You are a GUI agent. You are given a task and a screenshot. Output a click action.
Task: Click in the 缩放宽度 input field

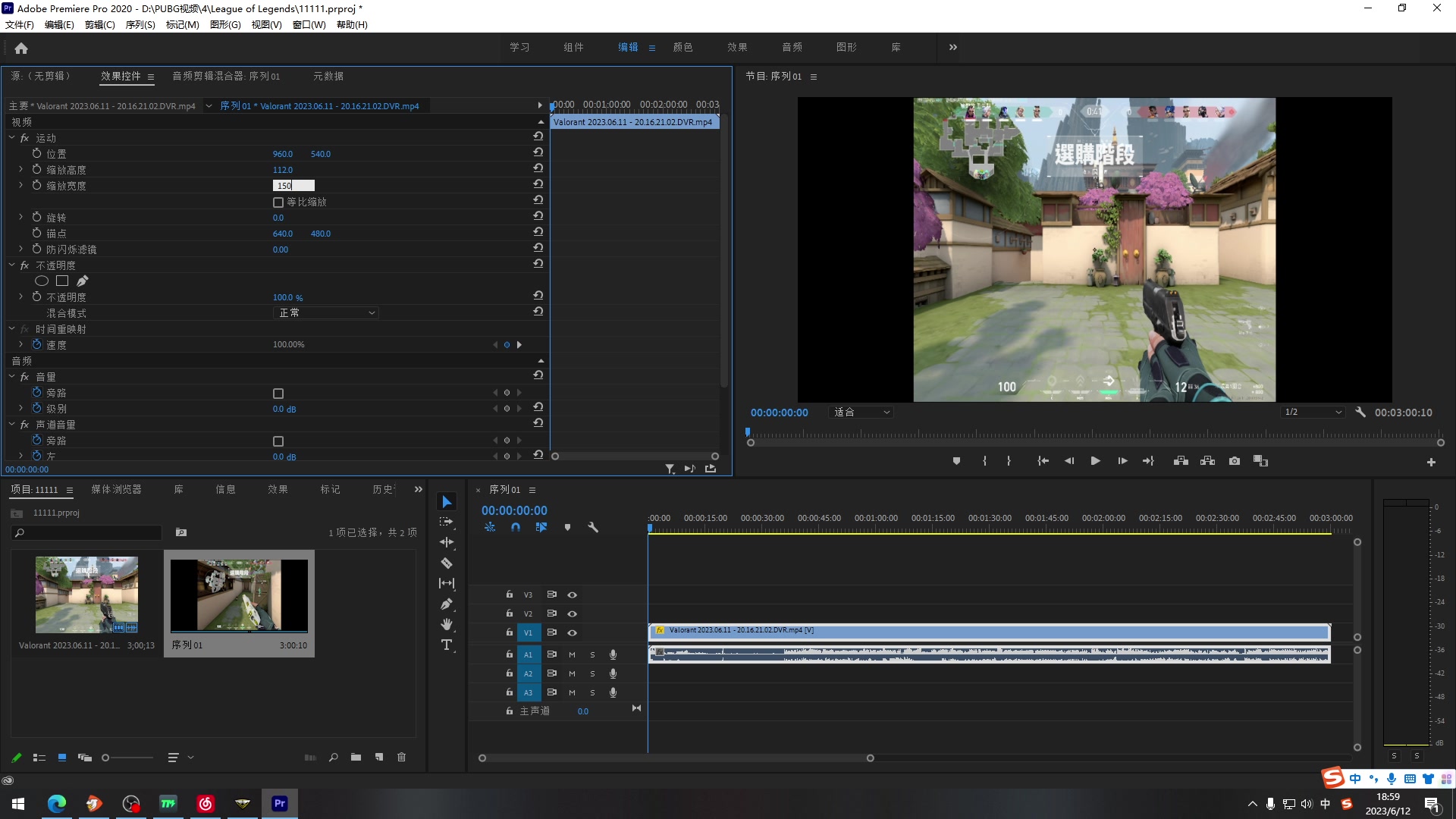pos(293,186)
